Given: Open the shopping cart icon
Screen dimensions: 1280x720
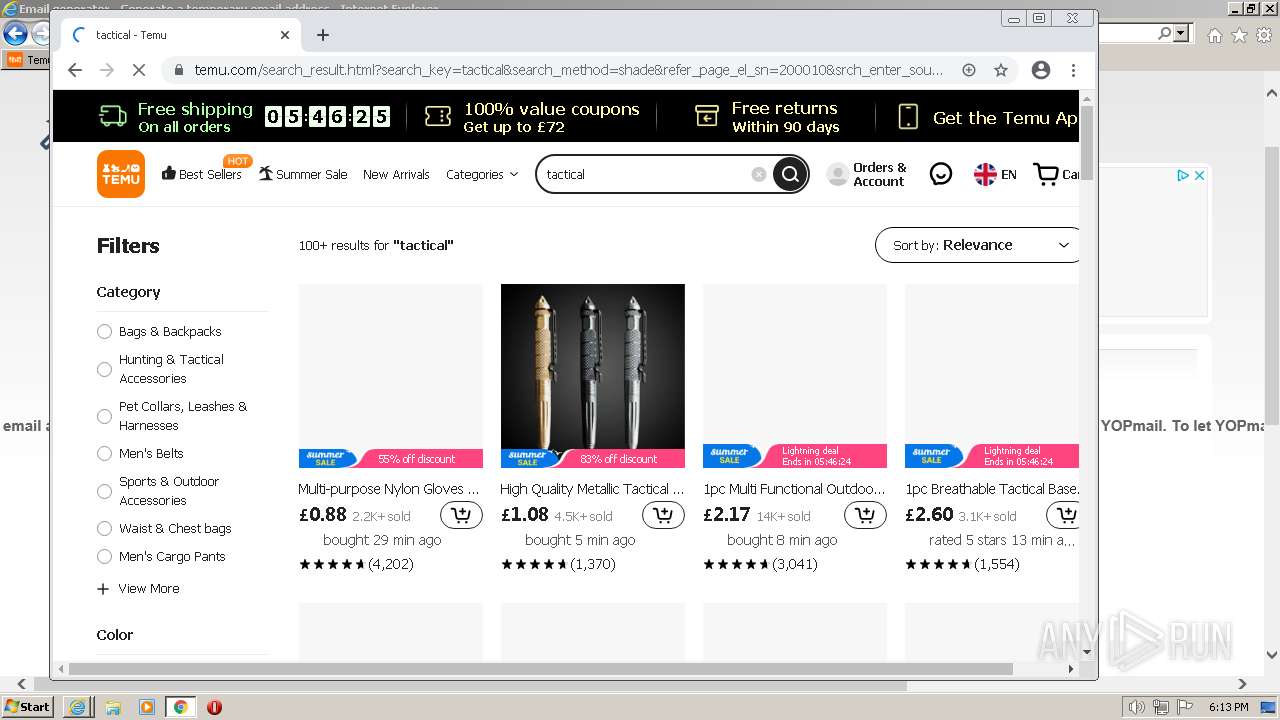Looking at the screenshot, I should pyautogui.click(x=1046, y=174).
